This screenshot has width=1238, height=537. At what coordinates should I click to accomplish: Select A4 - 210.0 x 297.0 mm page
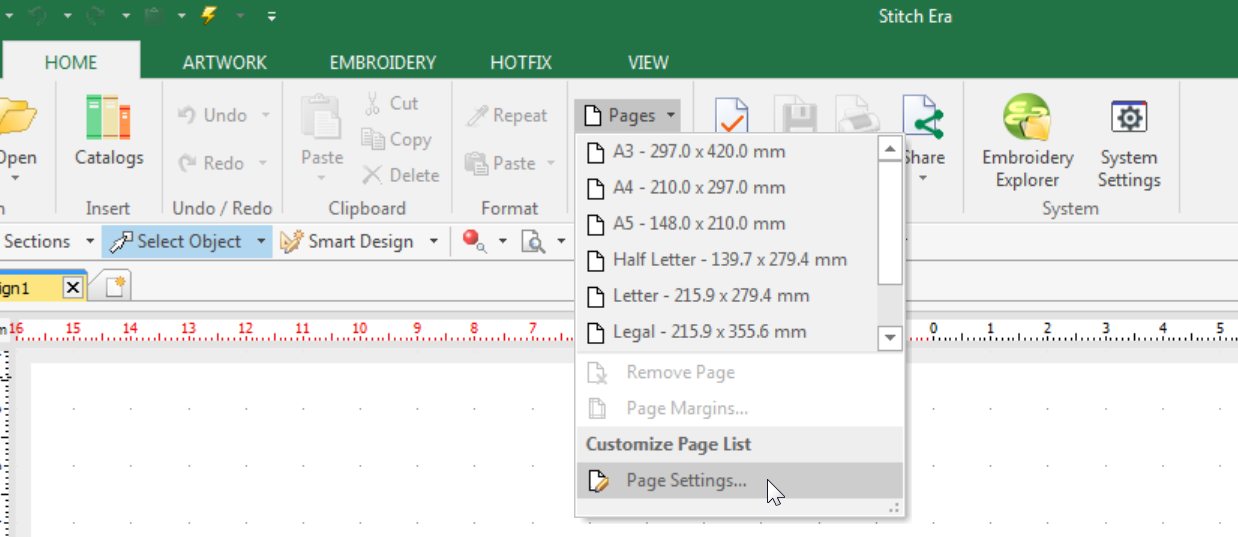pos(698,187)
